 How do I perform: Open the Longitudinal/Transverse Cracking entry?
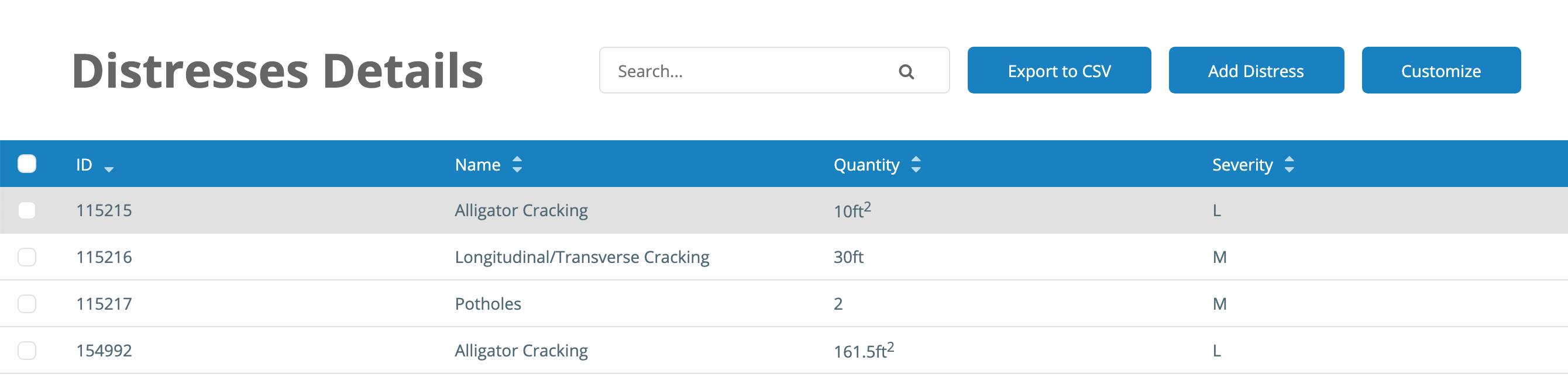(x=582, y=257)
